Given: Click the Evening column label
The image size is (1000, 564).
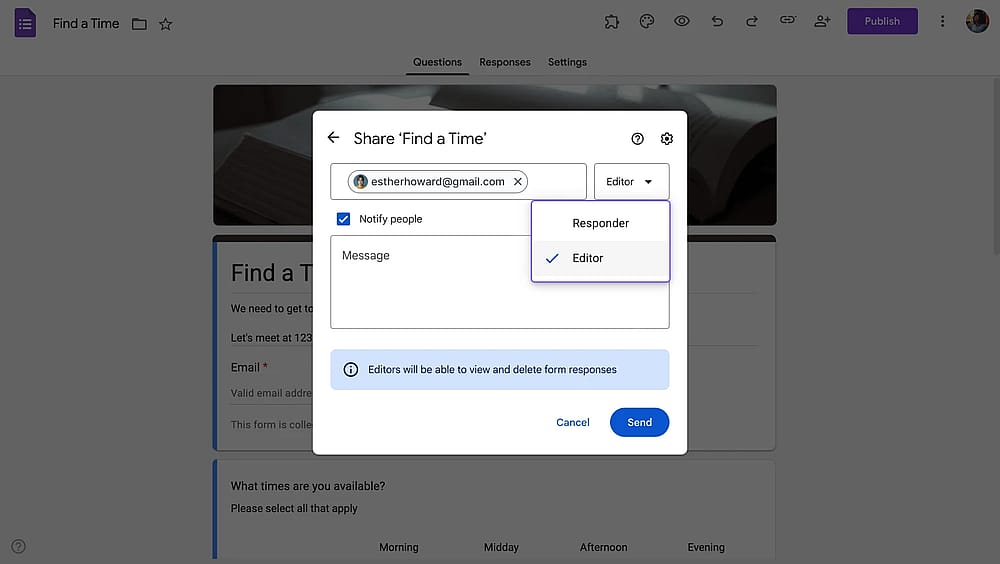Looking at the screenshot, I should coord(706,547).
